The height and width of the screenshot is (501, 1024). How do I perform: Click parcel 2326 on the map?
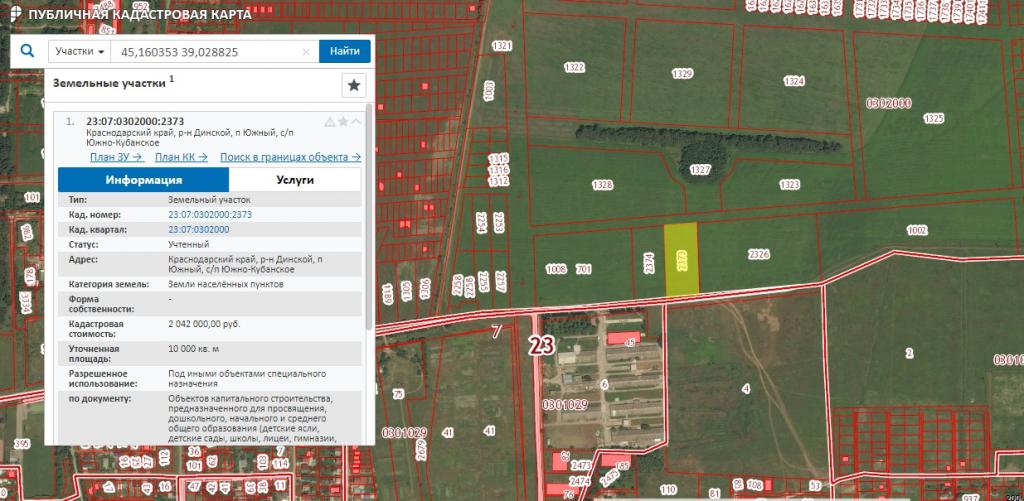[758, 254]
